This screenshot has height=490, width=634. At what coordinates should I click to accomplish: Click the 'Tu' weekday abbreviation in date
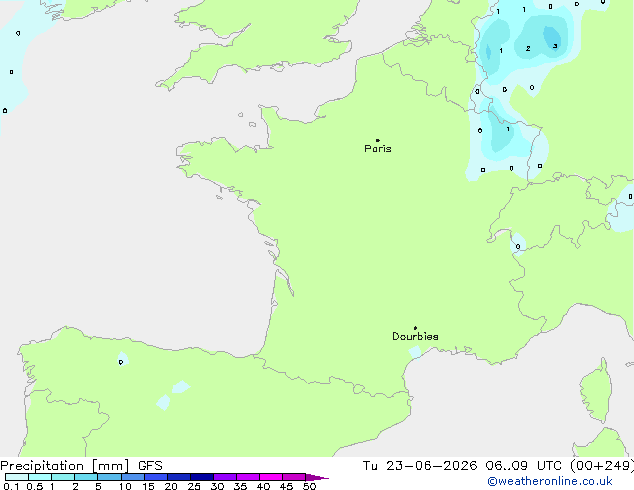[370, 466]
